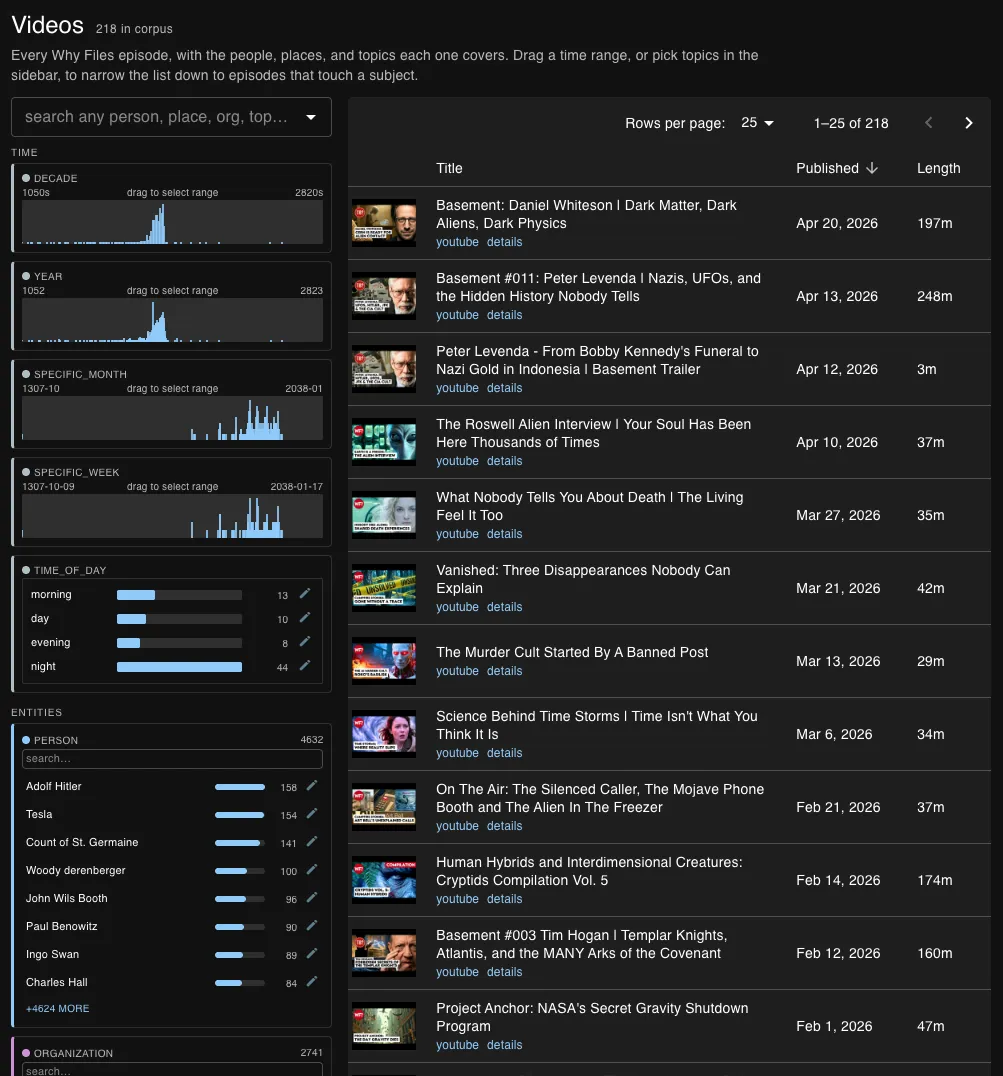Click the pencil icon next to morning
The width and height of the screenshot is (1003, 1076).
[305, 594]
